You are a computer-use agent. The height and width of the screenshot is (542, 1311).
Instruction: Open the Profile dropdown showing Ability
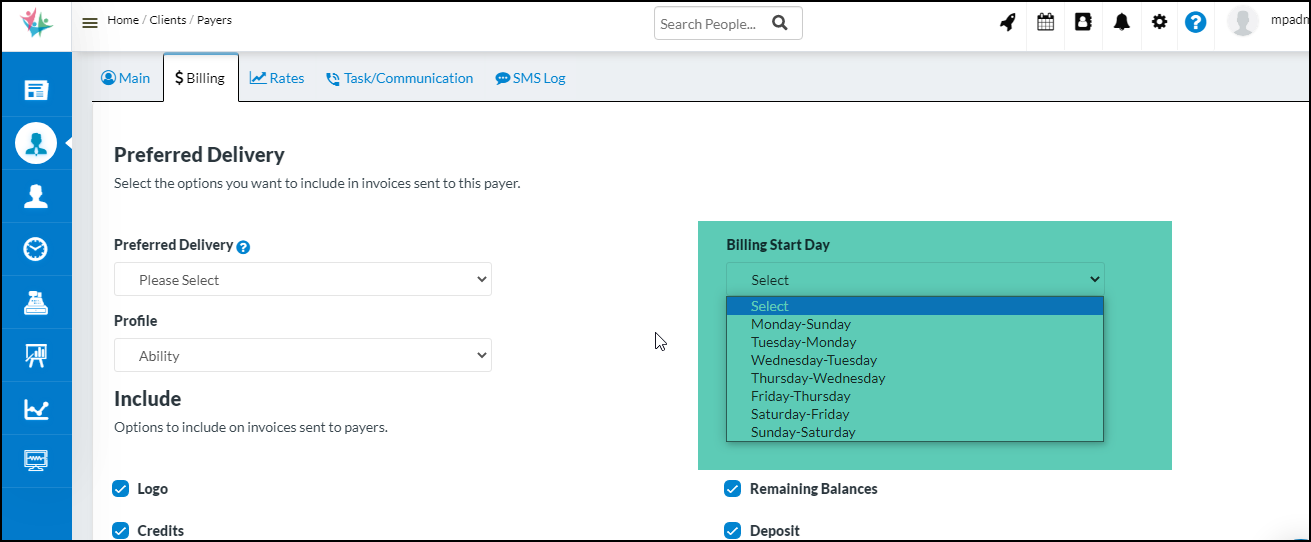[302, 356]
